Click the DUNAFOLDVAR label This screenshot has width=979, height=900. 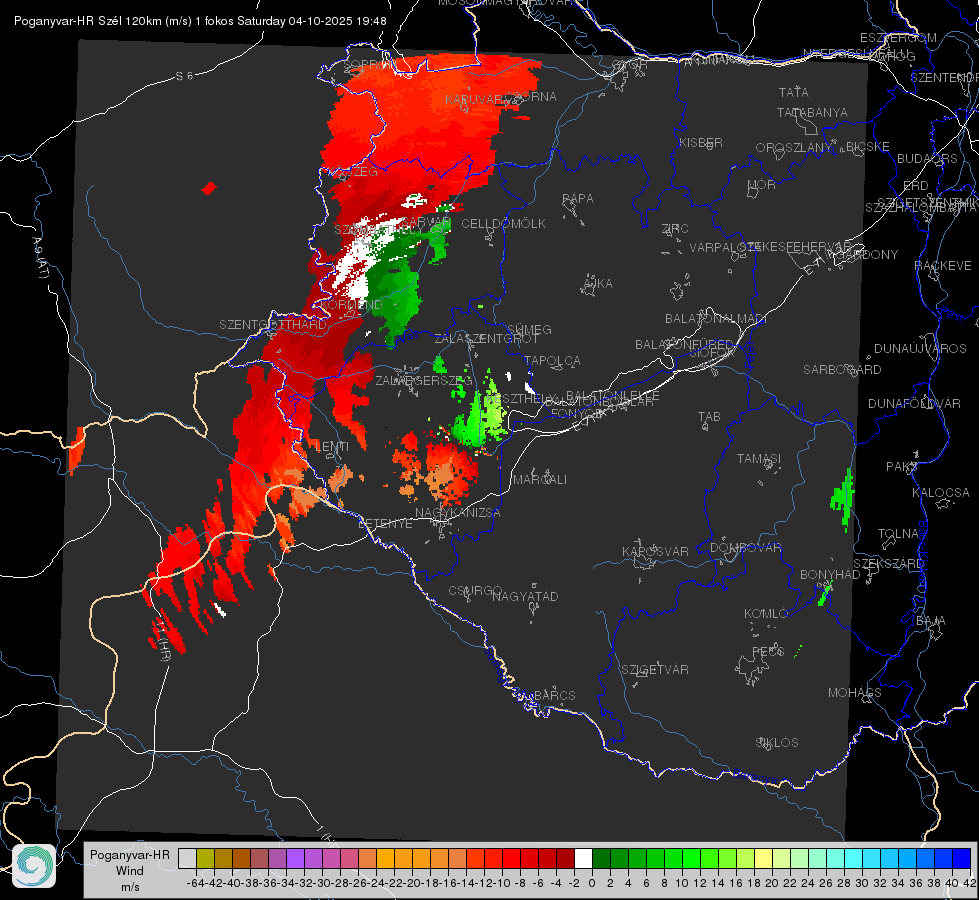coord(913,403)
